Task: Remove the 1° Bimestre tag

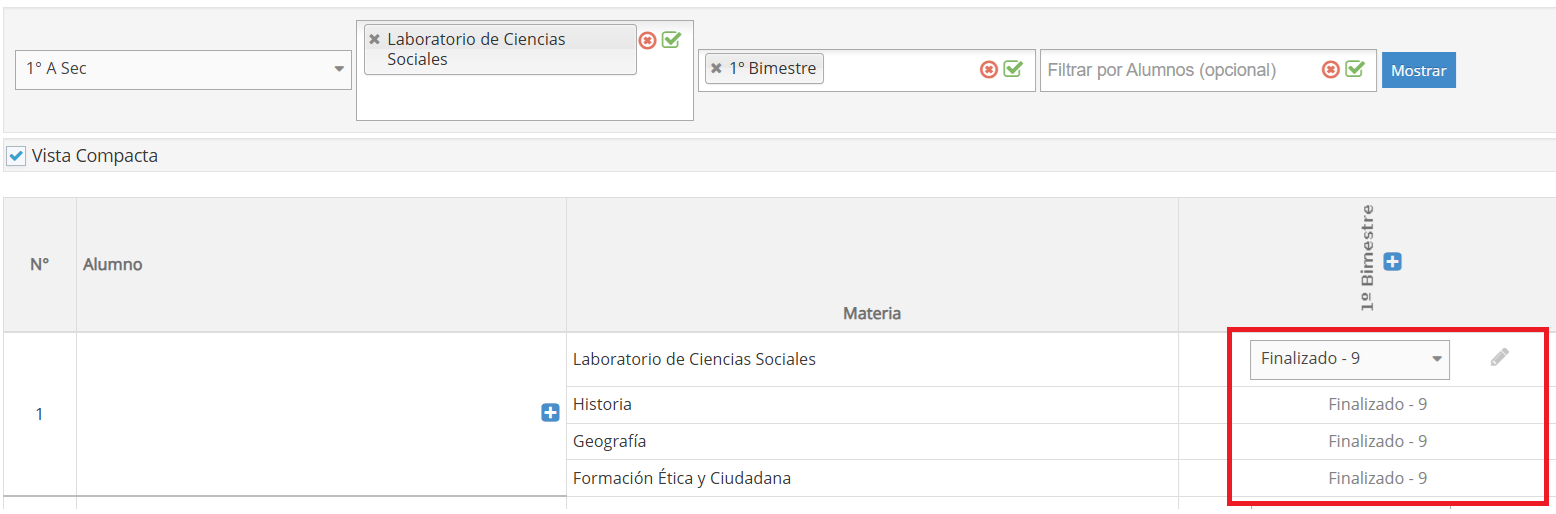Action: 716,69
